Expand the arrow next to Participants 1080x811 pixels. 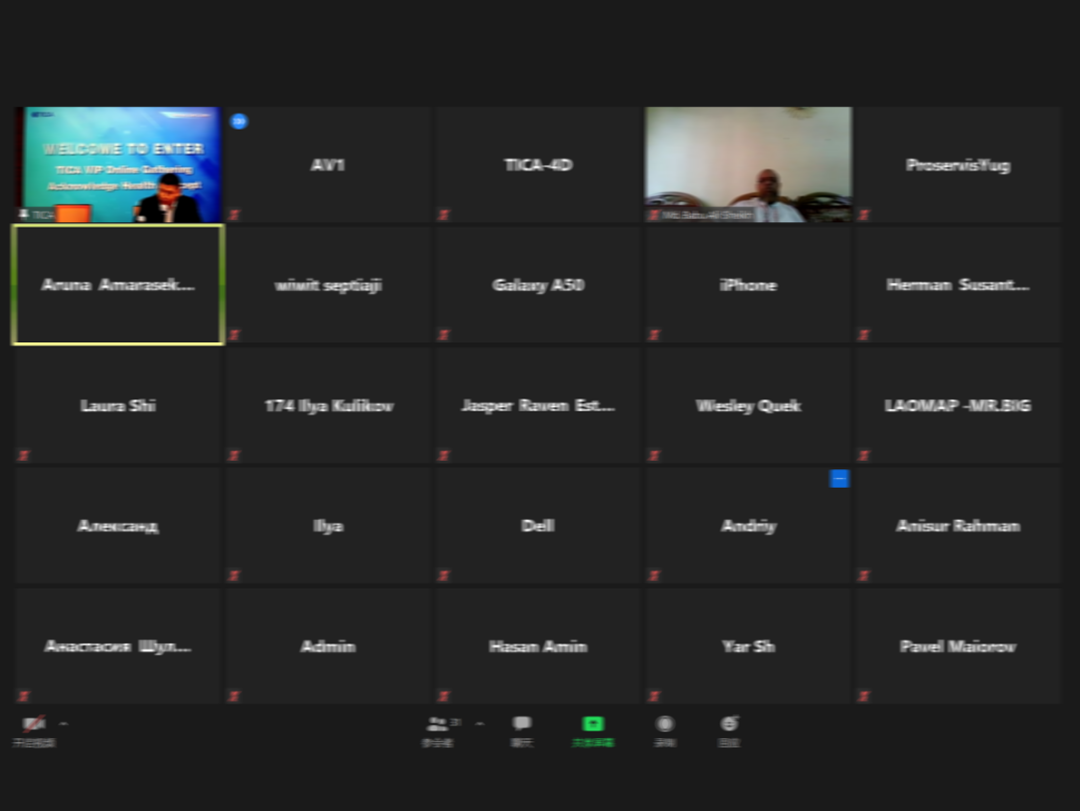coord(479,723)
